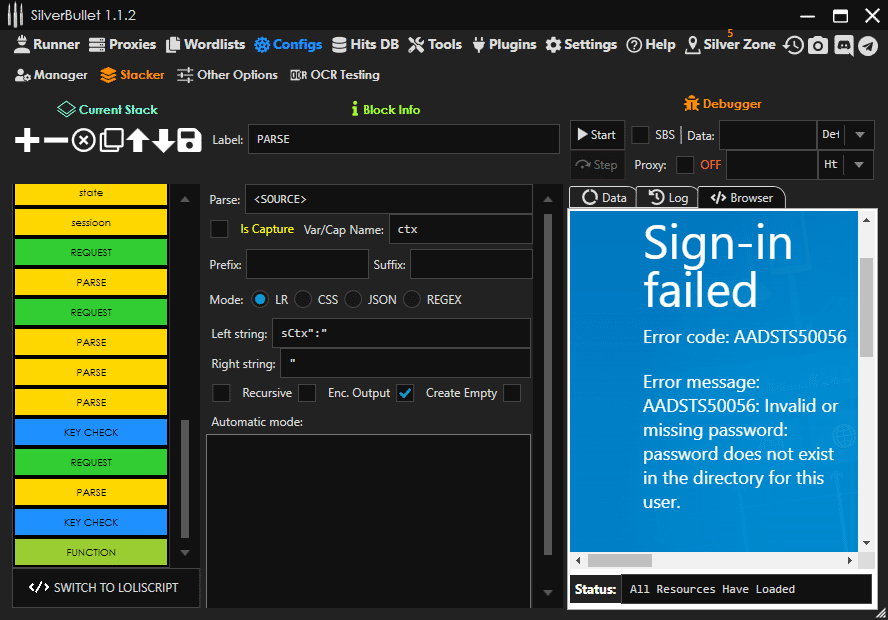Click the Left string input field

coord(402,333)
